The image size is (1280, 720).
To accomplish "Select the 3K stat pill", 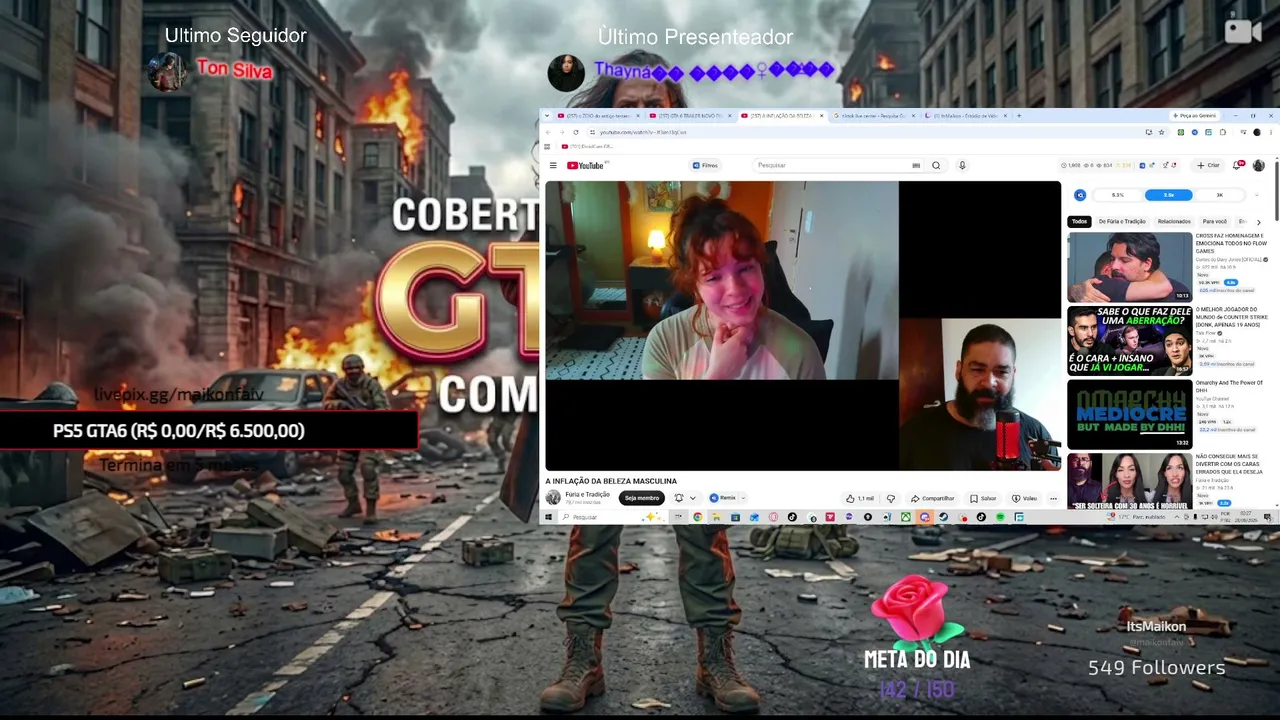I will 1219,195.
